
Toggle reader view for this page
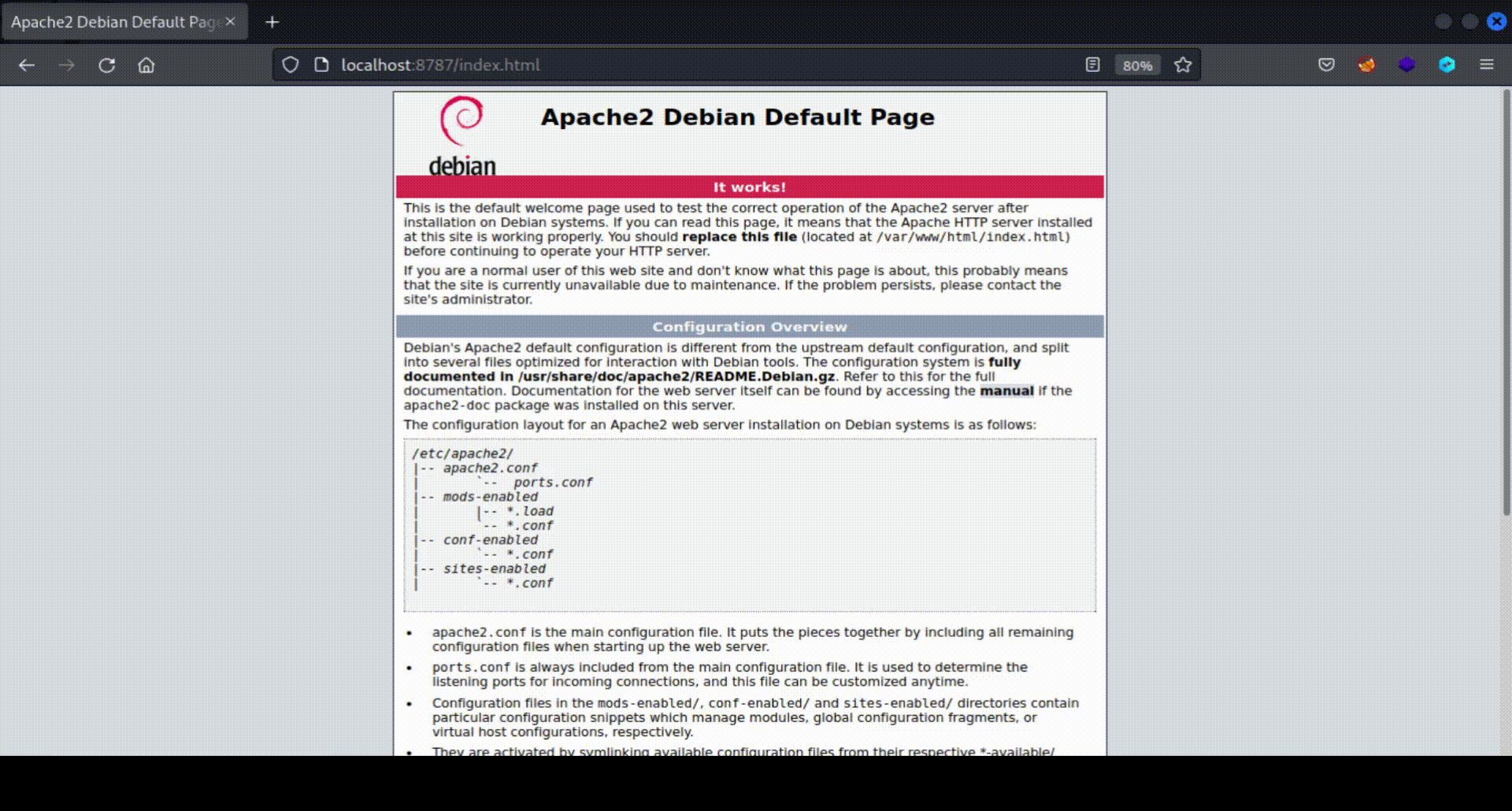point(1092,65)
